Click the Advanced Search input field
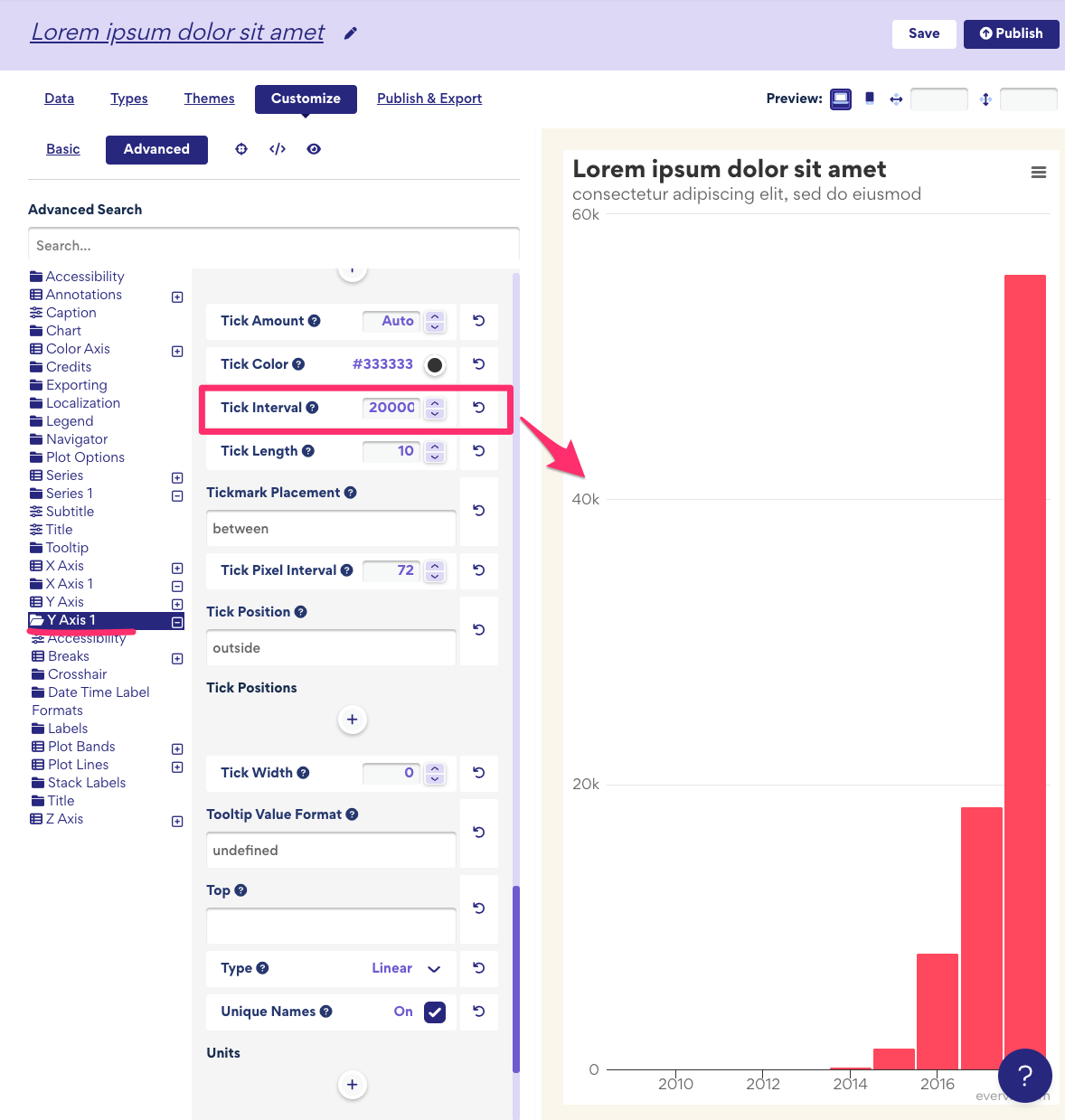This screenshot has width=1065, height=1120. (x=273, y=245)
